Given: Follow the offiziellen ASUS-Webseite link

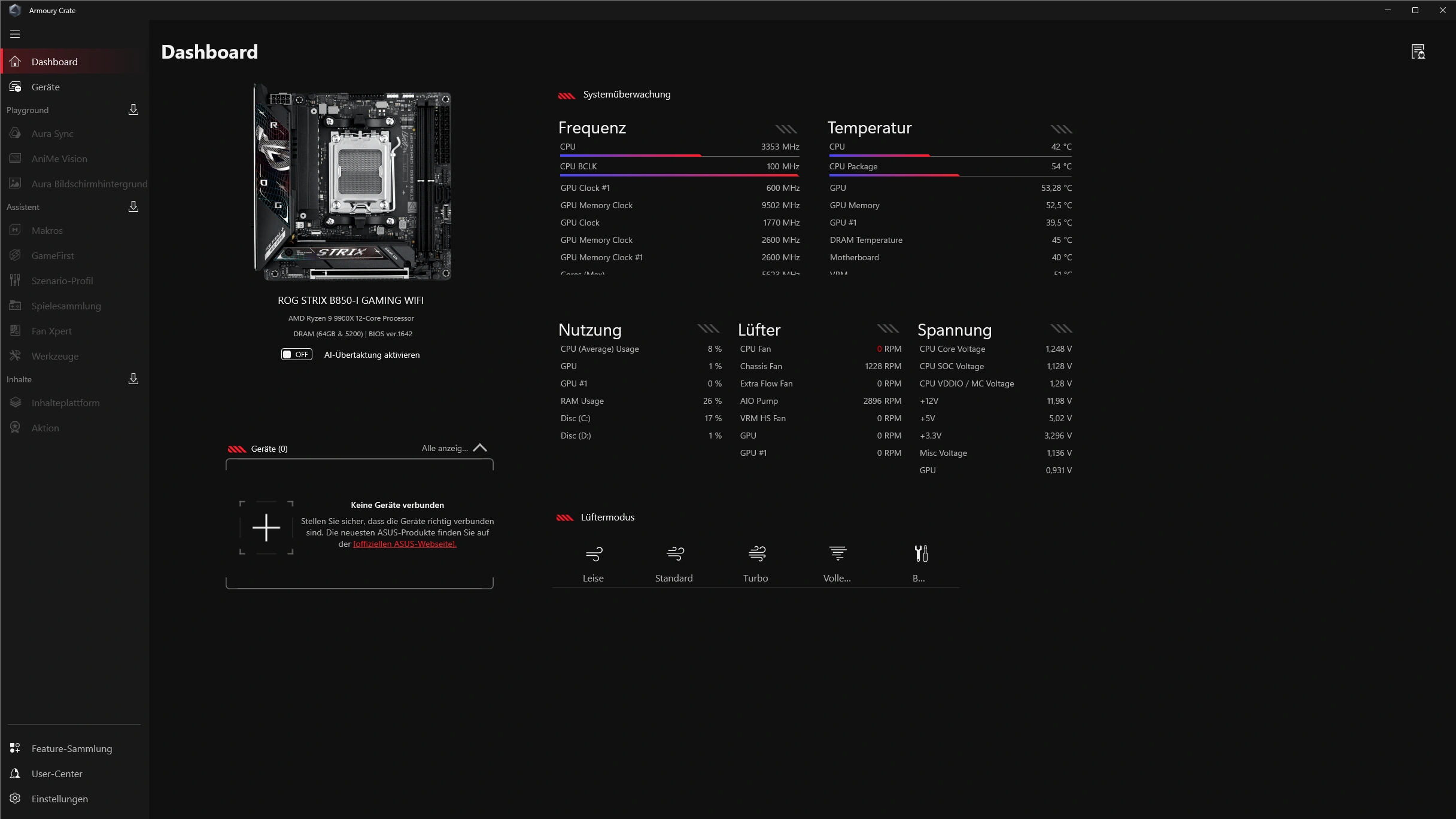Looking at the screenshot, I should (405, 544).
